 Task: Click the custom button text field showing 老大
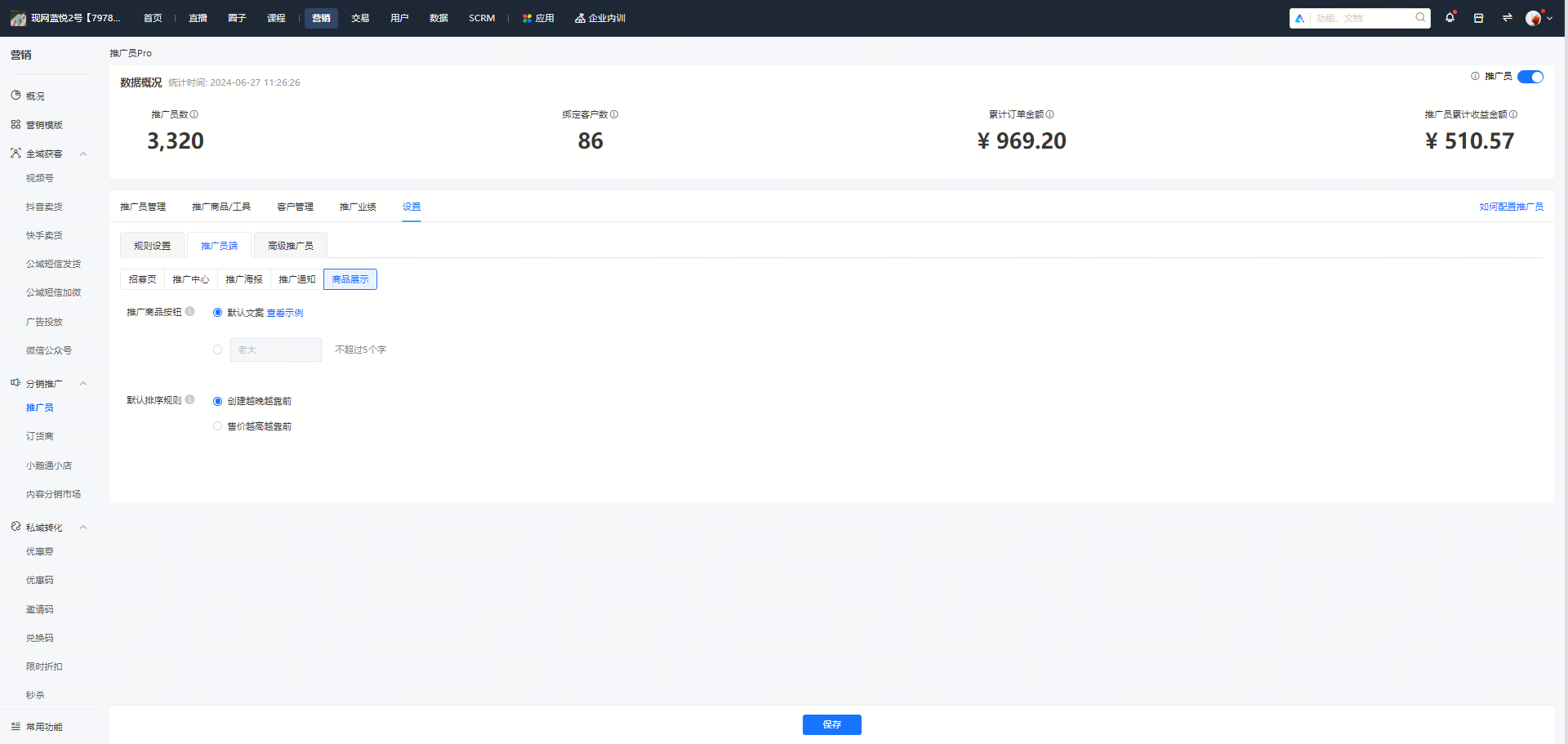(276, 350)
